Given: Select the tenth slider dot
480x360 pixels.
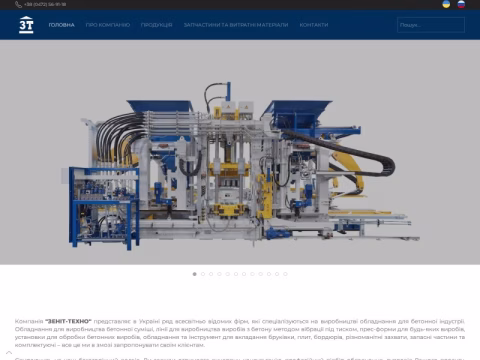Looking at the screenshot, I should 269,274.
